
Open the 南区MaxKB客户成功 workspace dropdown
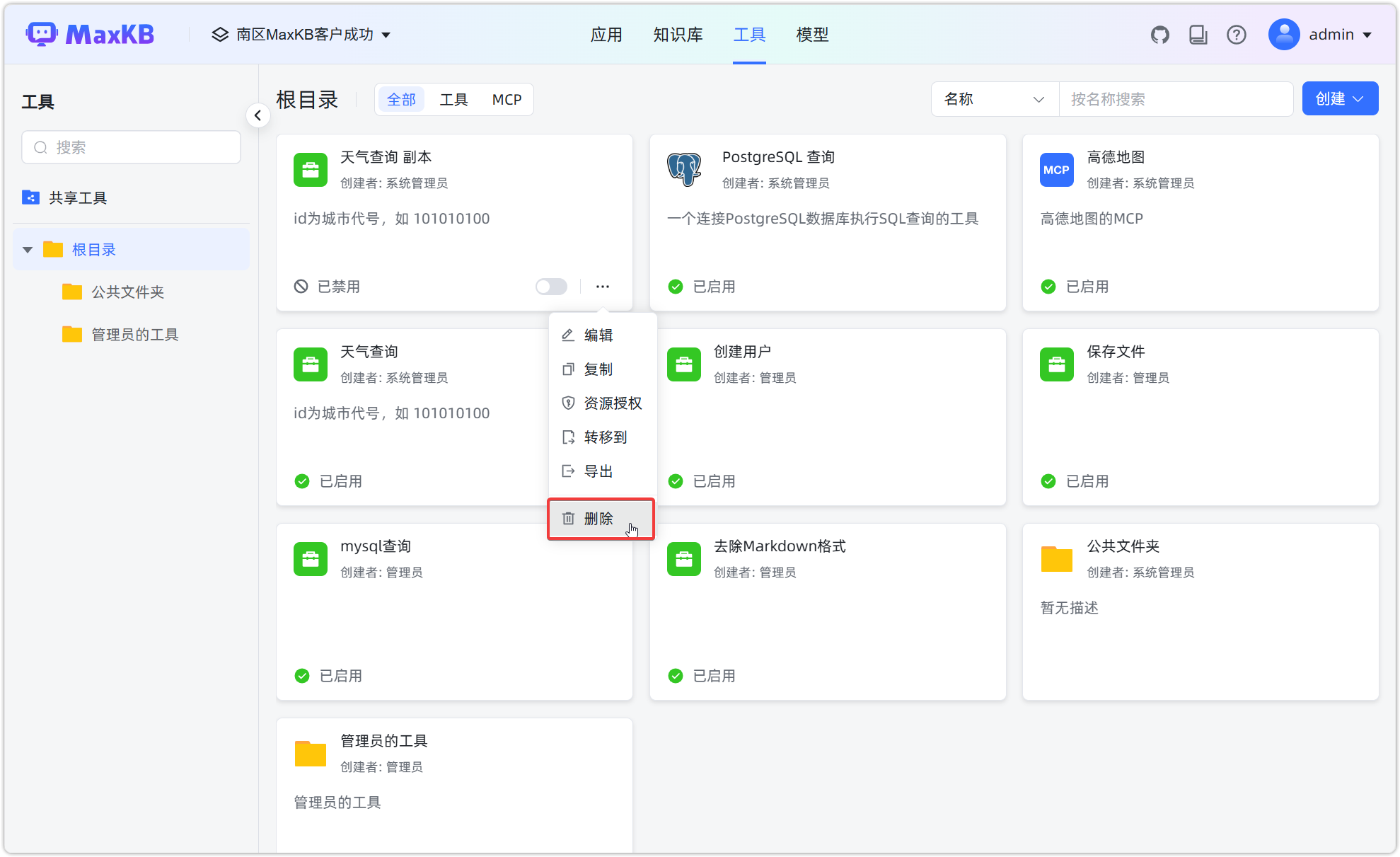click(x=301, y=35)
